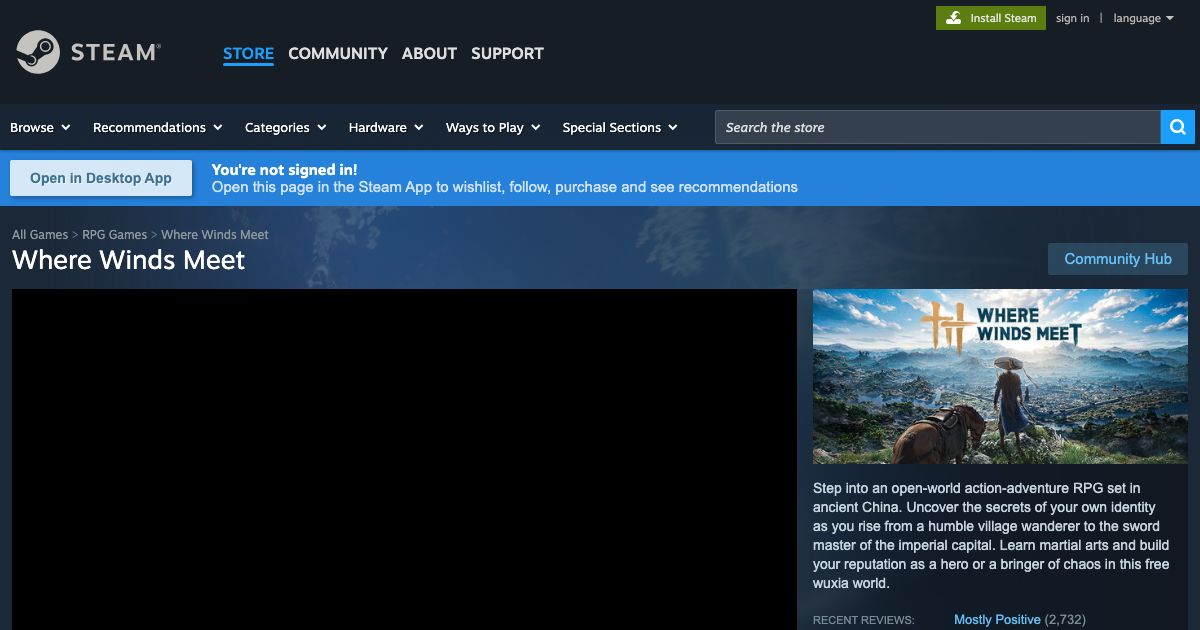Click the "You're not signed in!" text
This screenshot has width=1200, height=630.
tap(284, 170)
